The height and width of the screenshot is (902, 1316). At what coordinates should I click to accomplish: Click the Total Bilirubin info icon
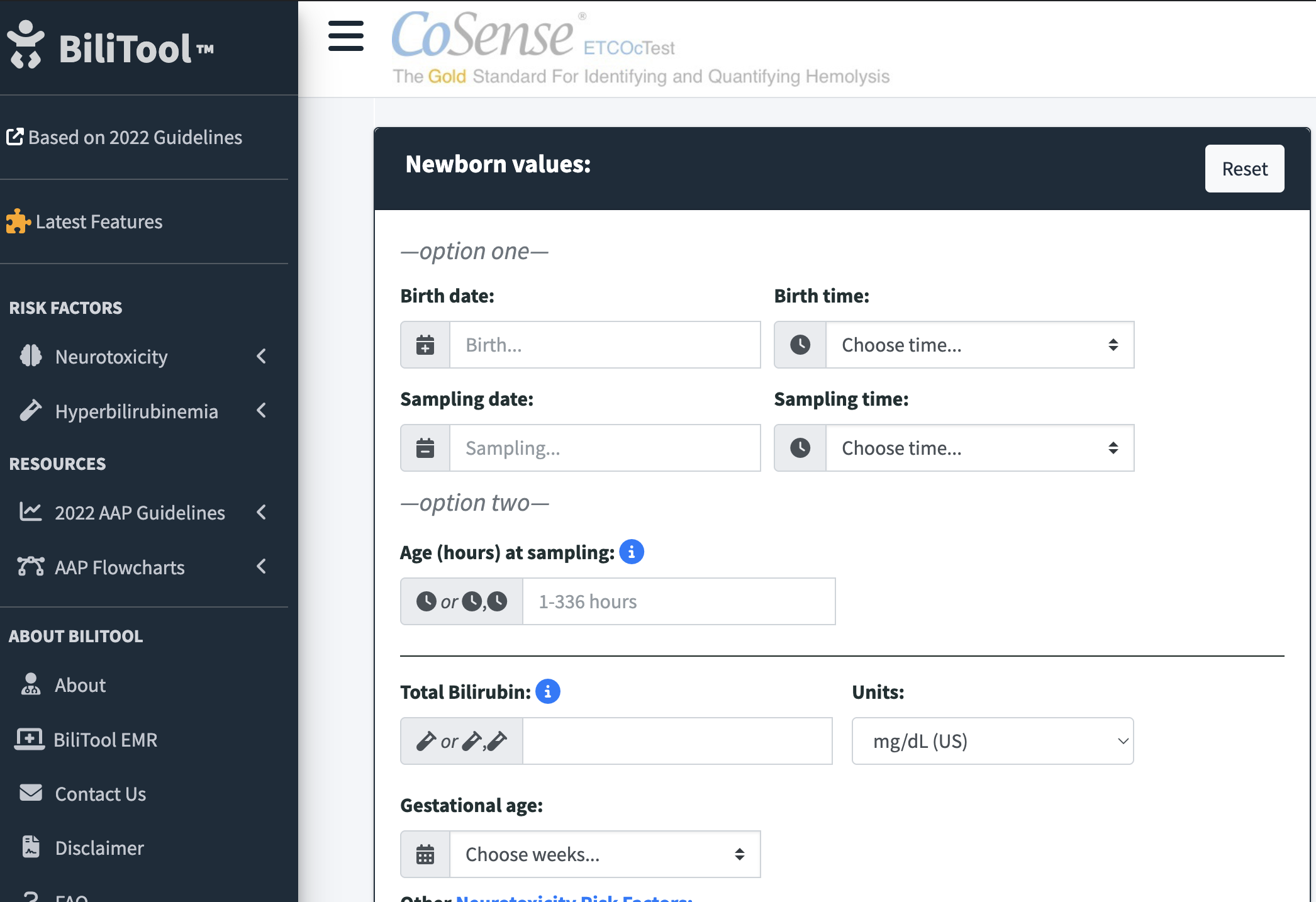pos(547,691)
